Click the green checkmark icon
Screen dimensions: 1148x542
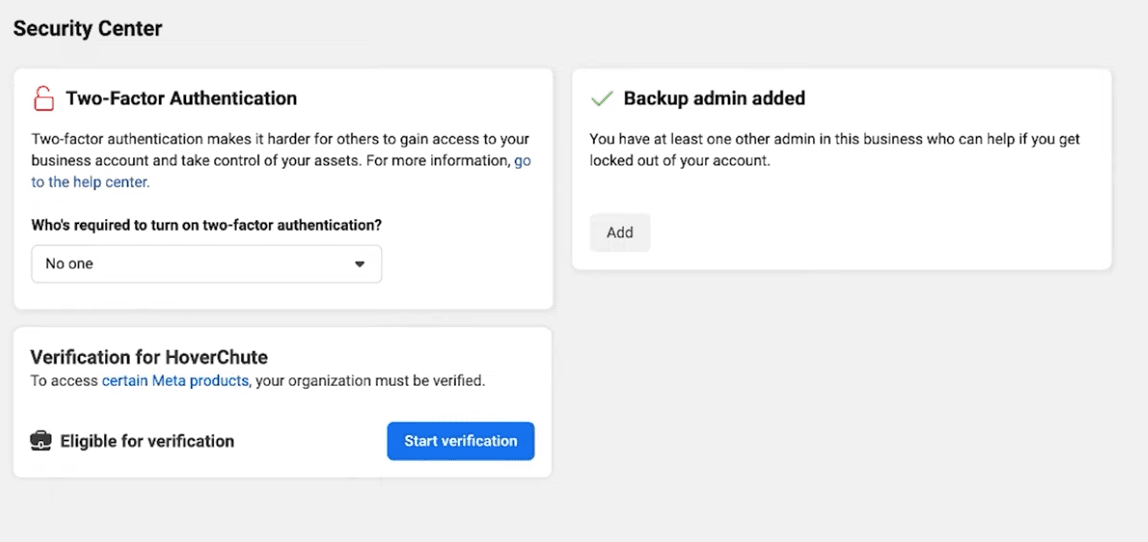coord(601,98)
